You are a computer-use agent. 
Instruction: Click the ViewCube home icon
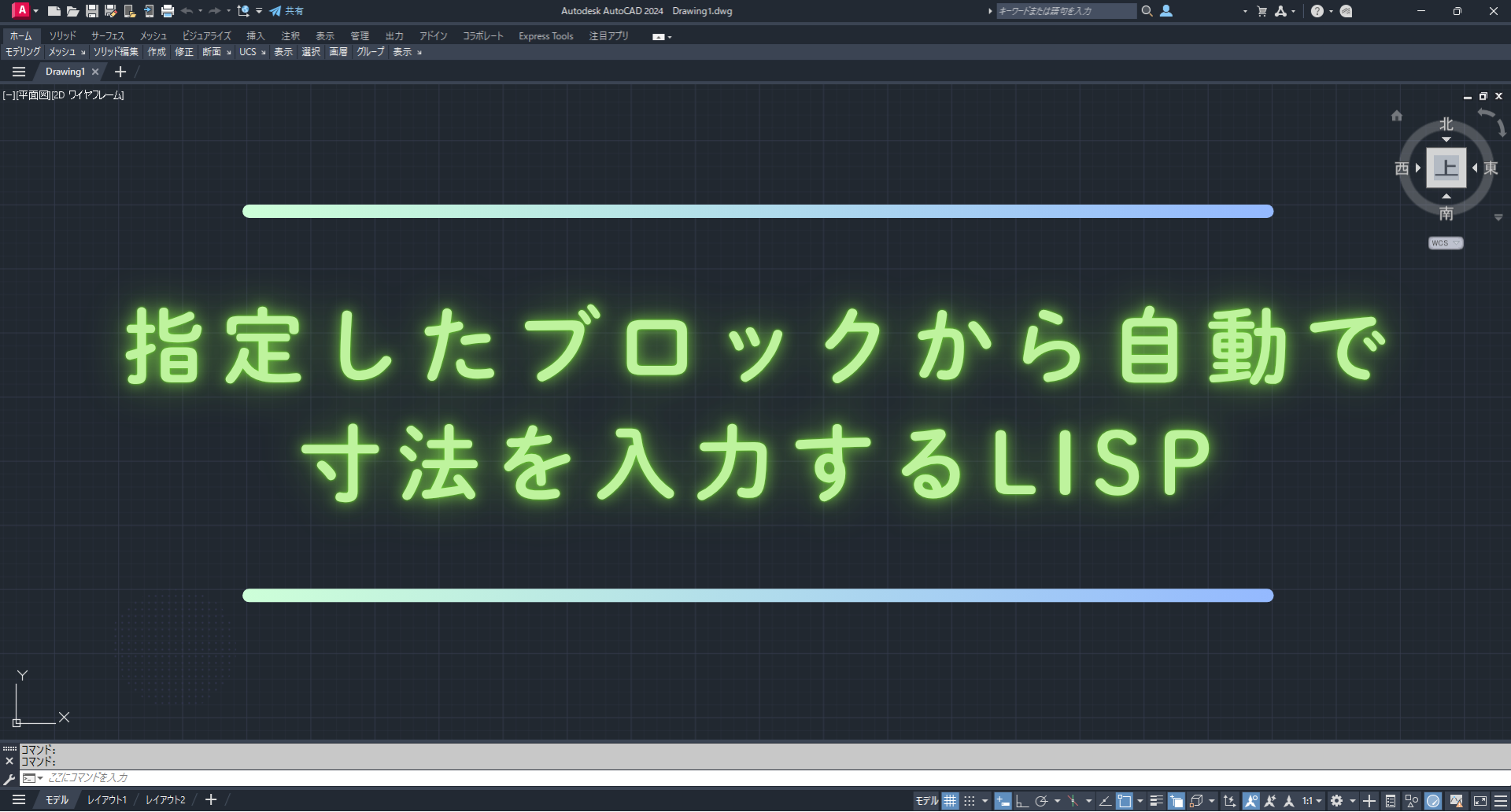[1396, 116]
